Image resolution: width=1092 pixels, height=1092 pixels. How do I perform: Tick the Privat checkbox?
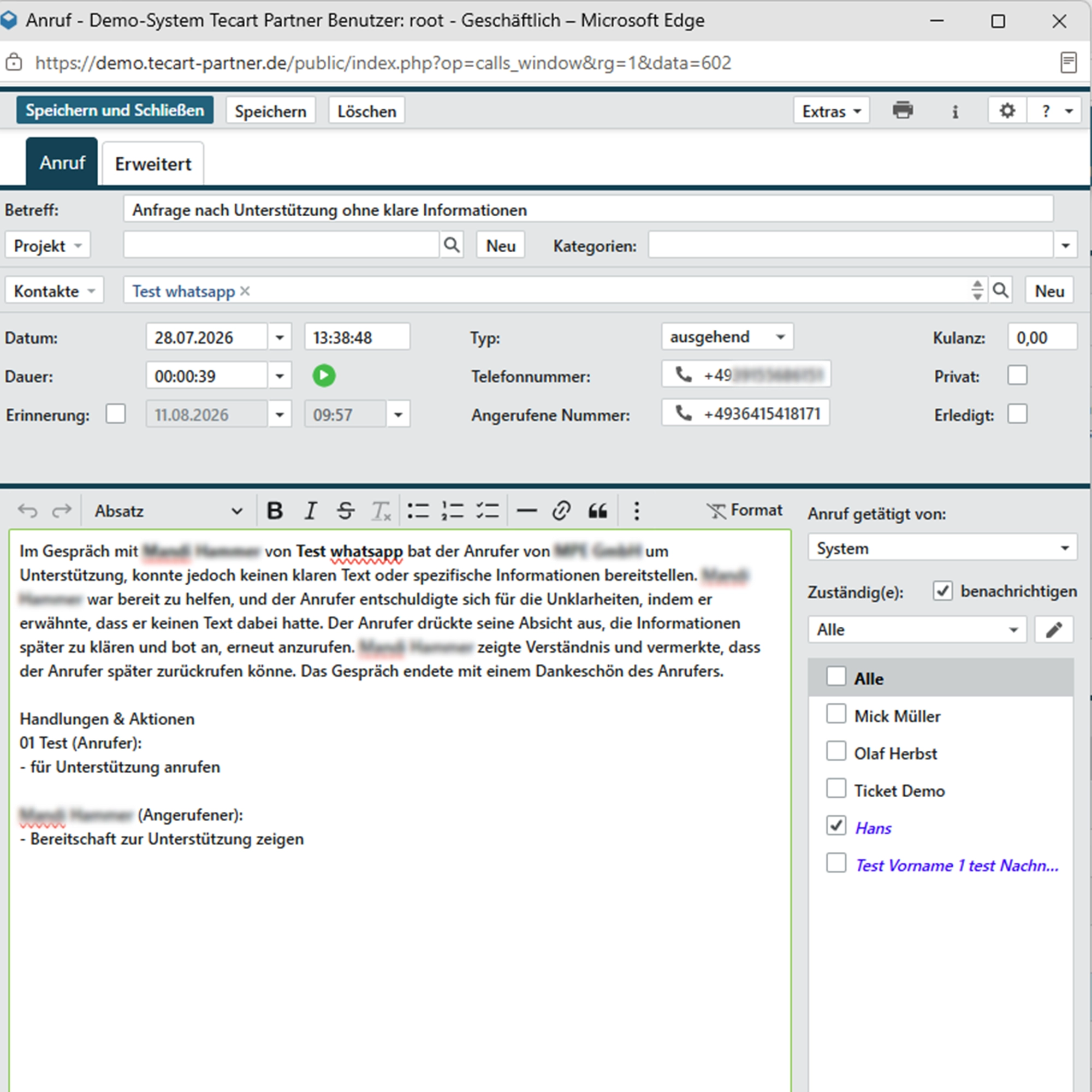1017,375
